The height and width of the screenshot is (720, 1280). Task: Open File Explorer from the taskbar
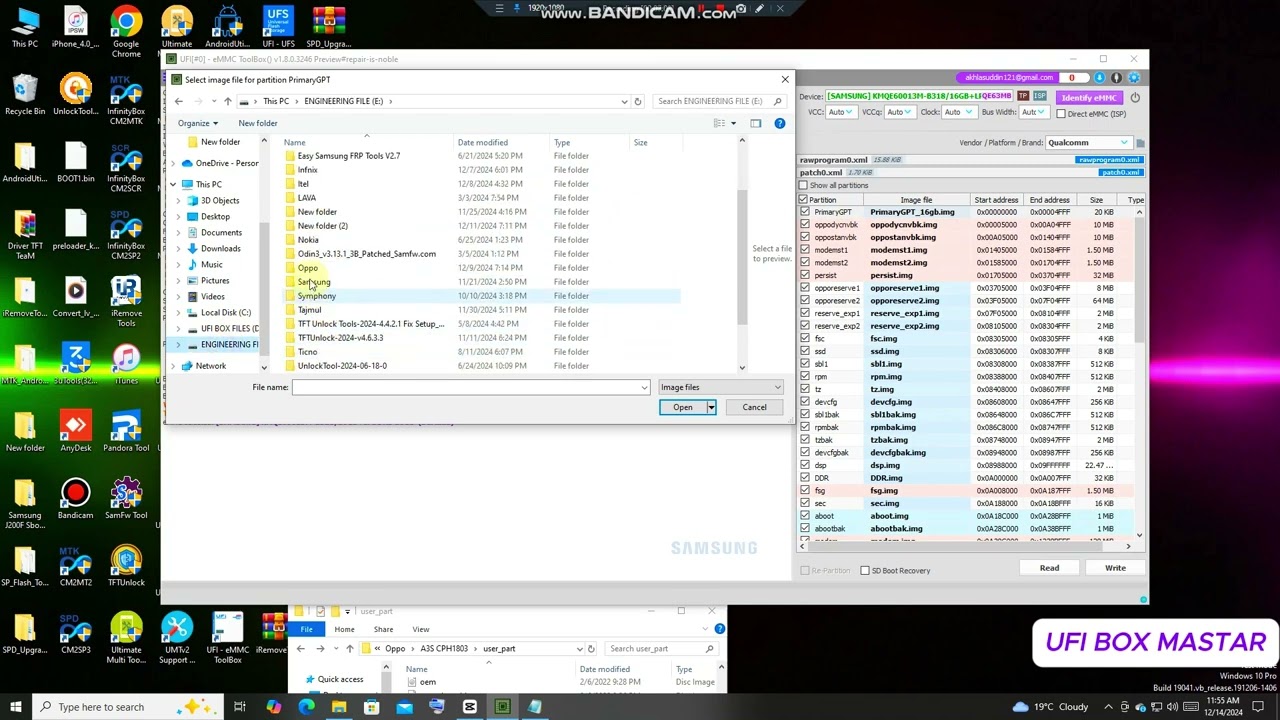pos(339,707)
